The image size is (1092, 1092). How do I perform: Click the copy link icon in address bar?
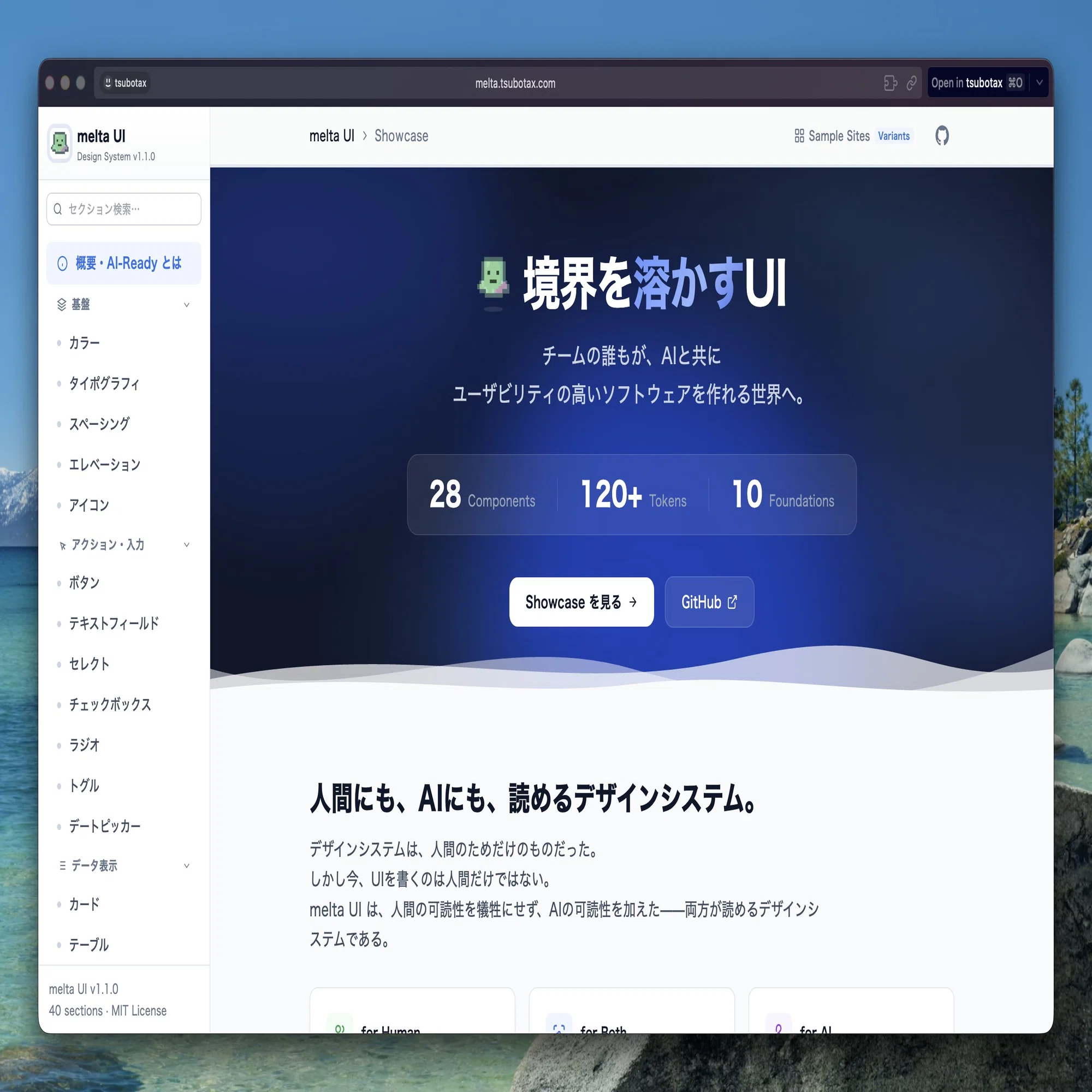coord(912,83)
